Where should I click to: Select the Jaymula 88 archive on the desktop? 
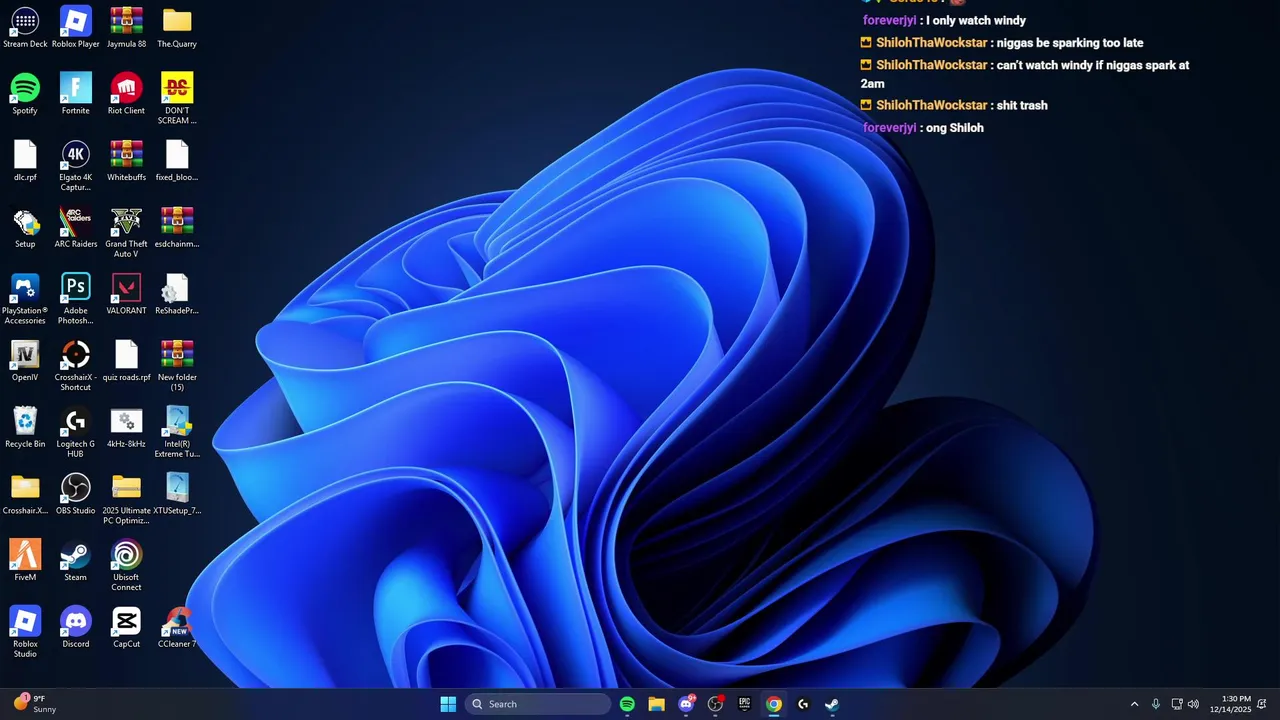[126, 27]
